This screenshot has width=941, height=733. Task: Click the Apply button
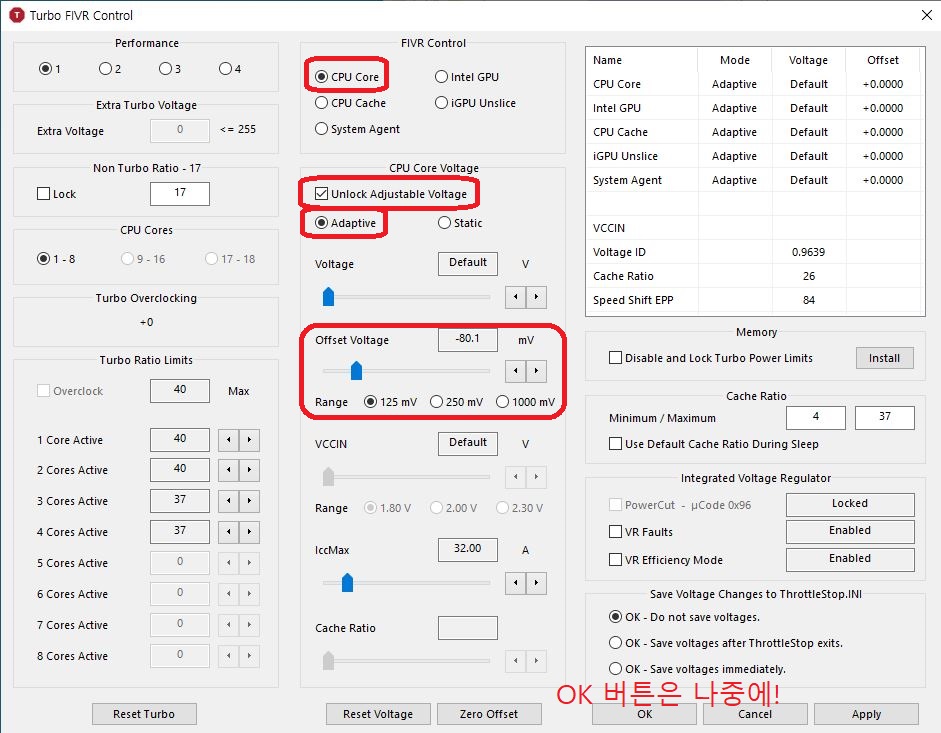pos(866,714)
